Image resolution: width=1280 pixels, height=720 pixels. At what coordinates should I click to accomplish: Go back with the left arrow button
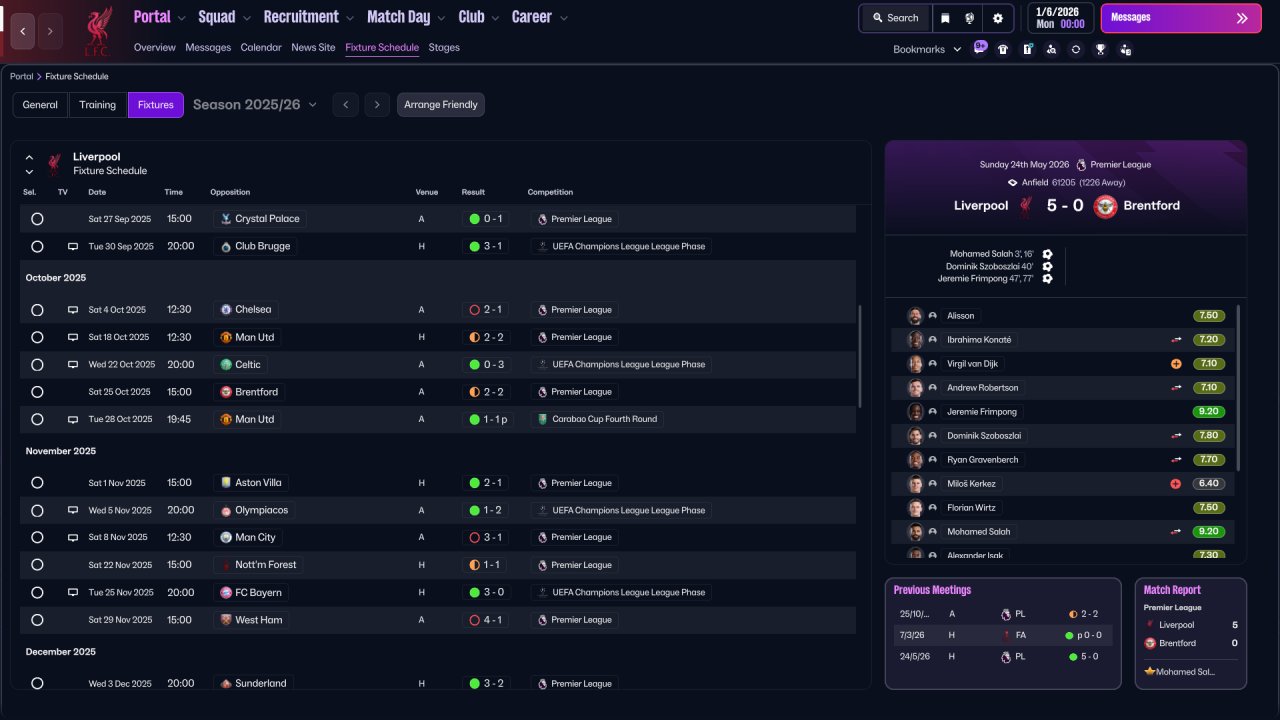pos(22,31)
